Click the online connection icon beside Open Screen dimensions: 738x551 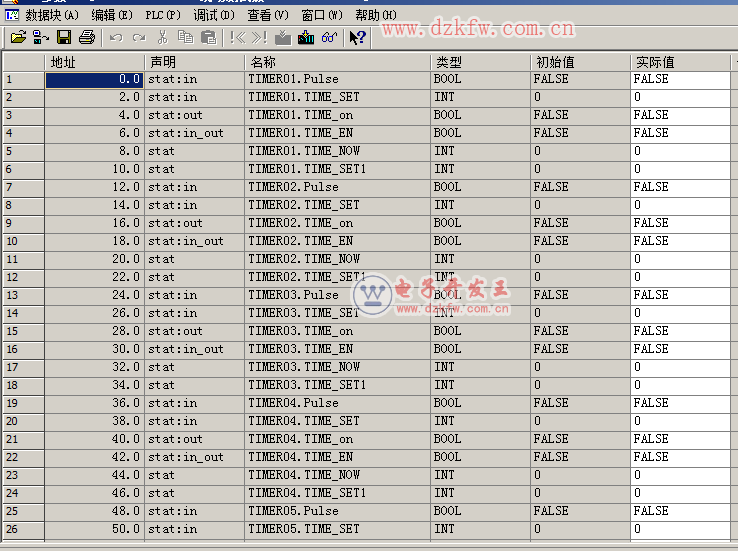41,38
